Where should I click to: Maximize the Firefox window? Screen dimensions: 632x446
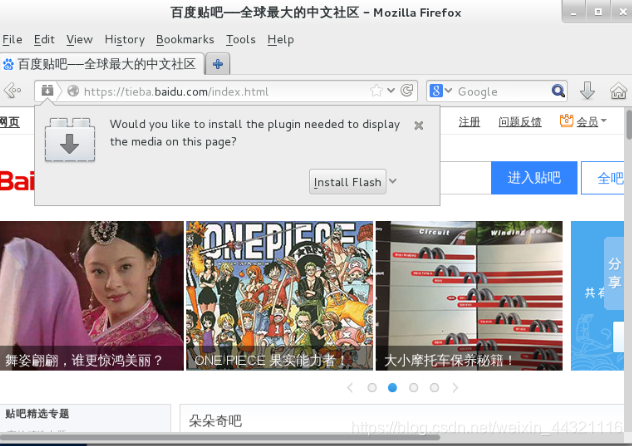599,12
